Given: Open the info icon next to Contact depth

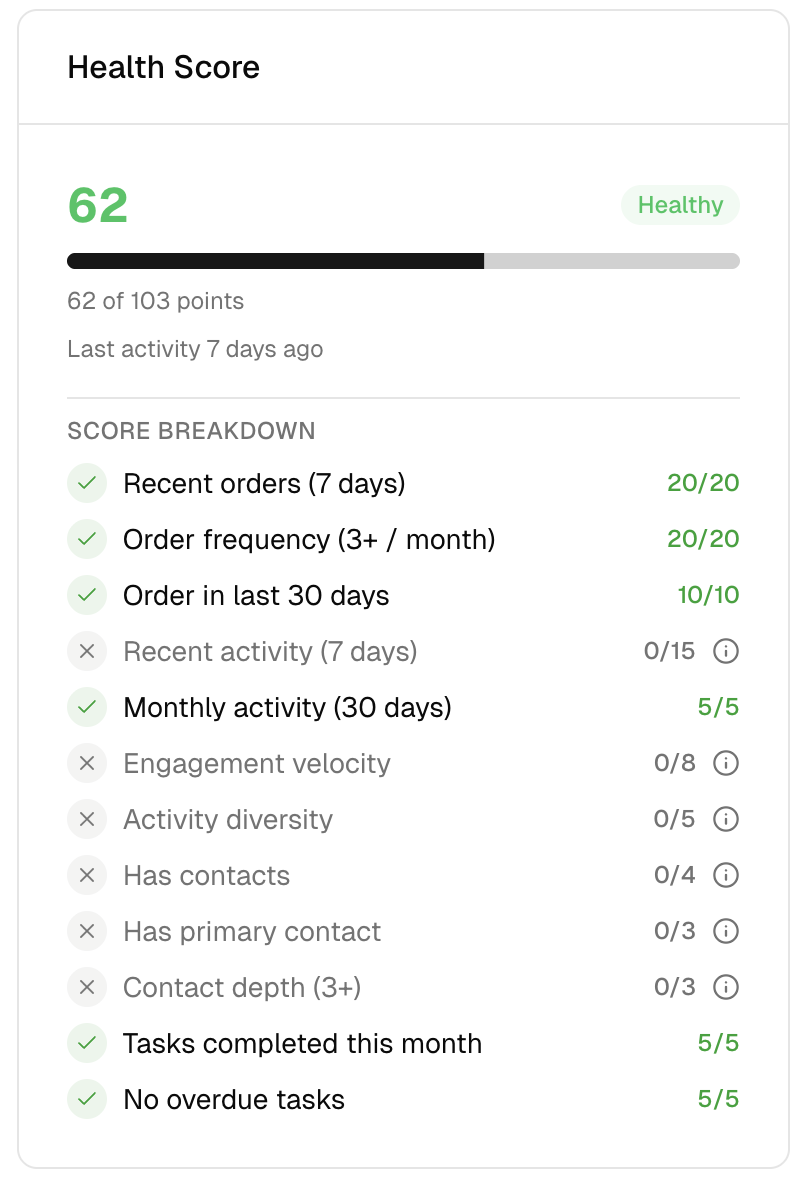Looking at the screenshot, I should pyautogui.click(x=727, y=987).
